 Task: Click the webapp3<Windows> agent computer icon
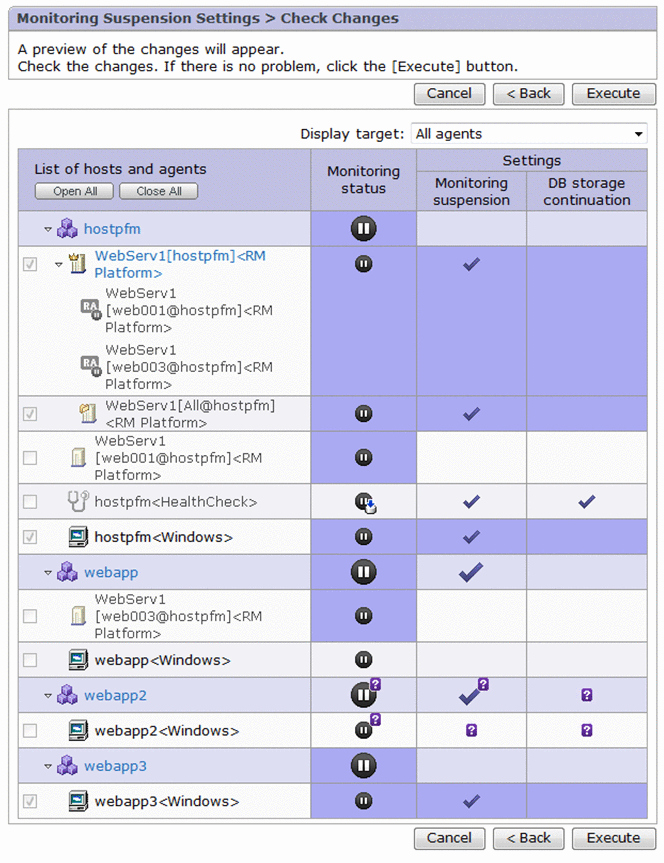click(x=78, y=801)
